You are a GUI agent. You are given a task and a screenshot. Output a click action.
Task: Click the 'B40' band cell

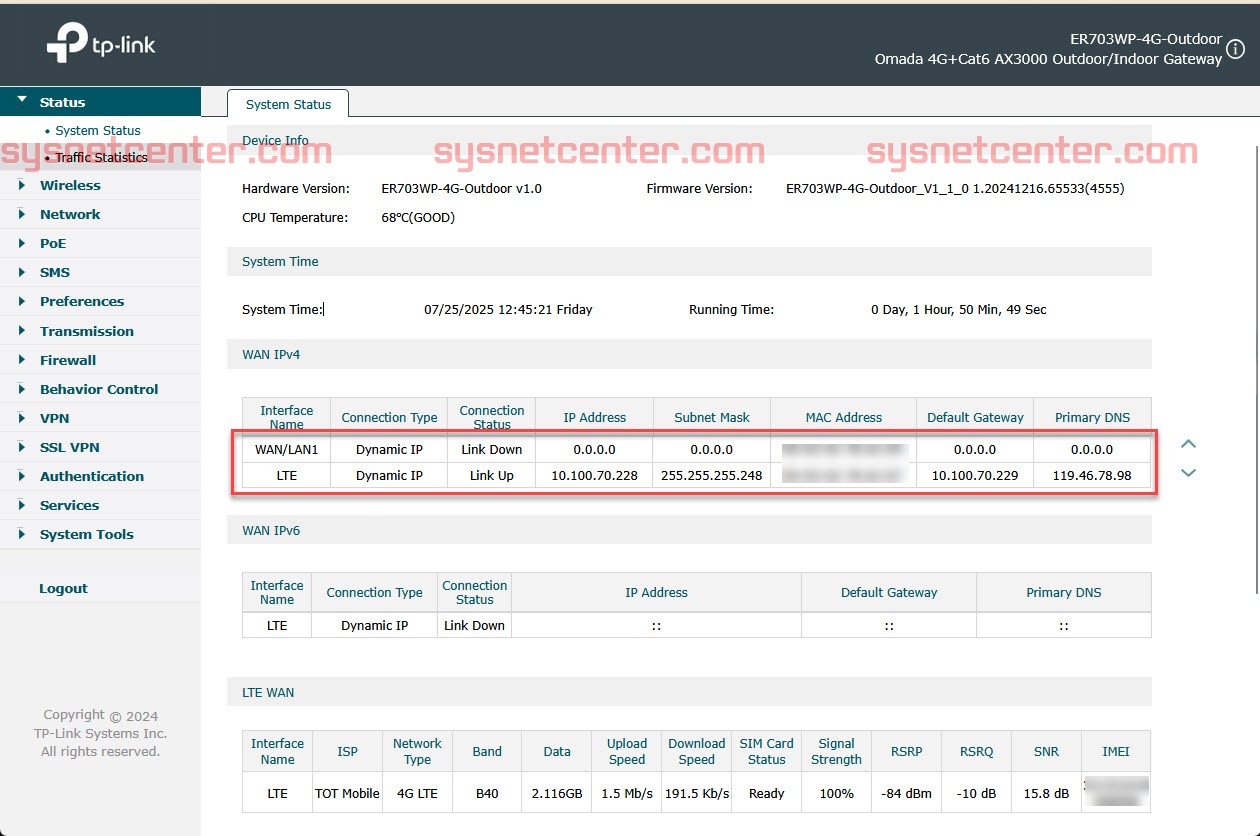tap(487, 793)
